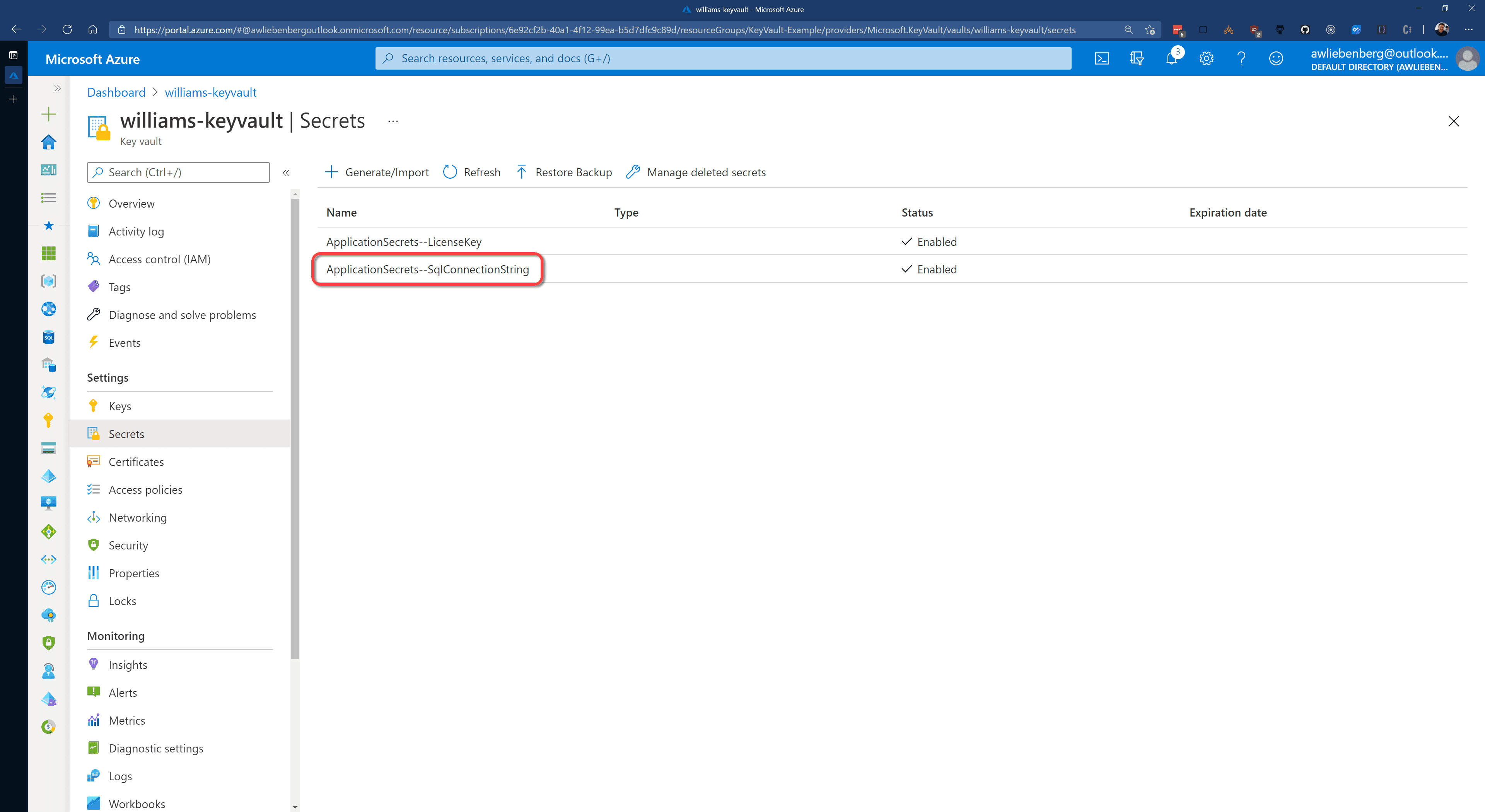This screenshot has width=1485, height=812.
Task: Select Access policies in Settings menu
Action: tap(145, 490)
